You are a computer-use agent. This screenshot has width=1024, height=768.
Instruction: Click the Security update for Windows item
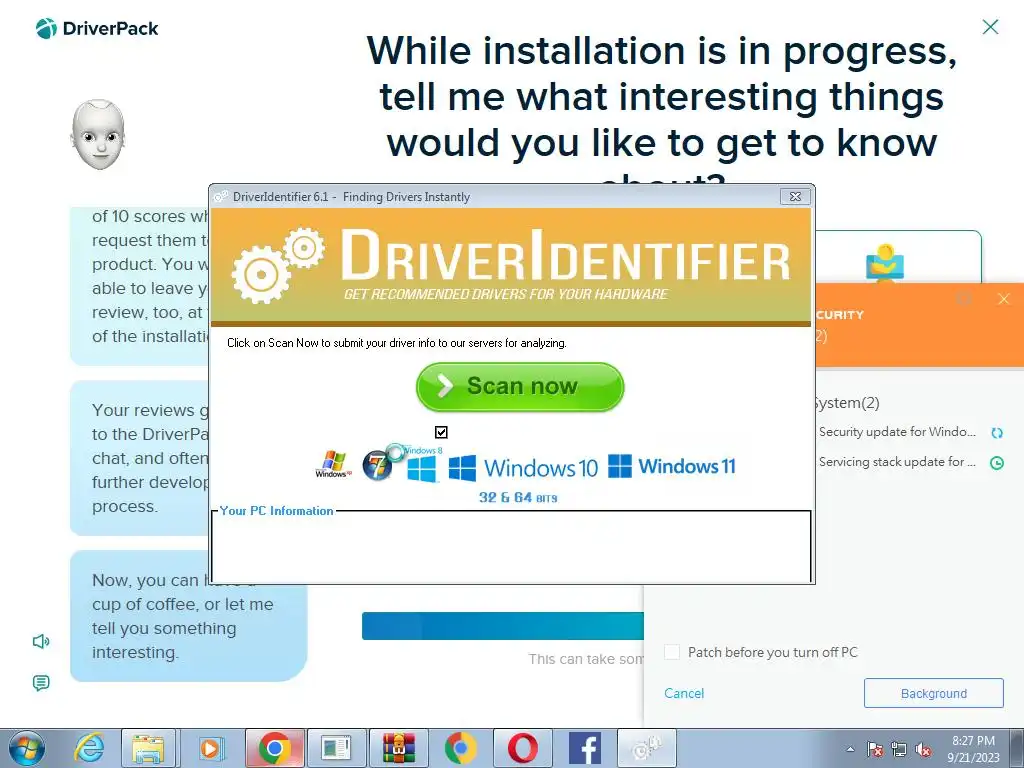(x=897, y=432)
